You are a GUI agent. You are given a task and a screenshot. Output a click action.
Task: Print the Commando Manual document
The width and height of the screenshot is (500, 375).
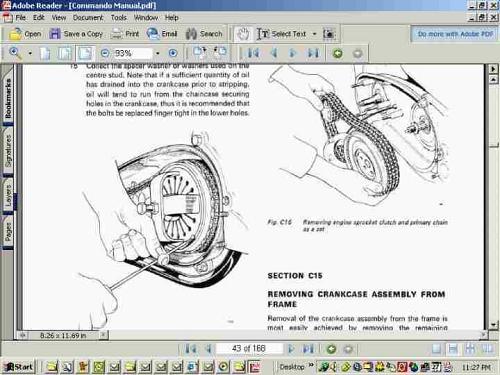pos(125,34)
